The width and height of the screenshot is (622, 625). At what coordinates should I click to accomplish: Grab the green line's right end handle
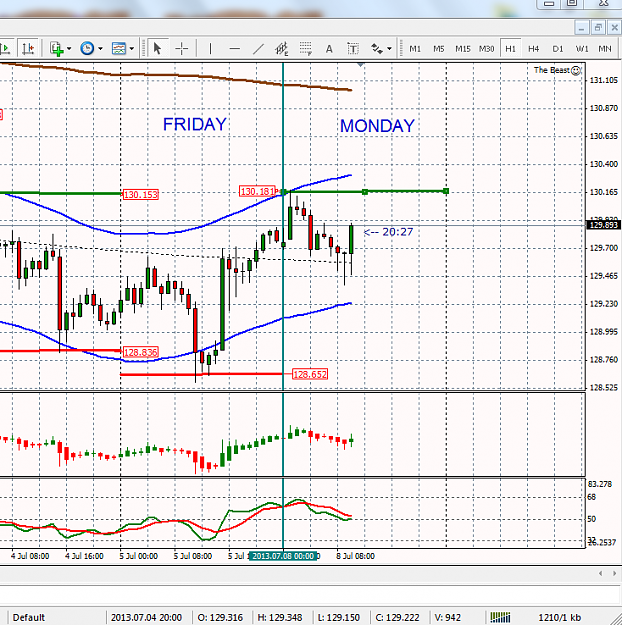446,191
